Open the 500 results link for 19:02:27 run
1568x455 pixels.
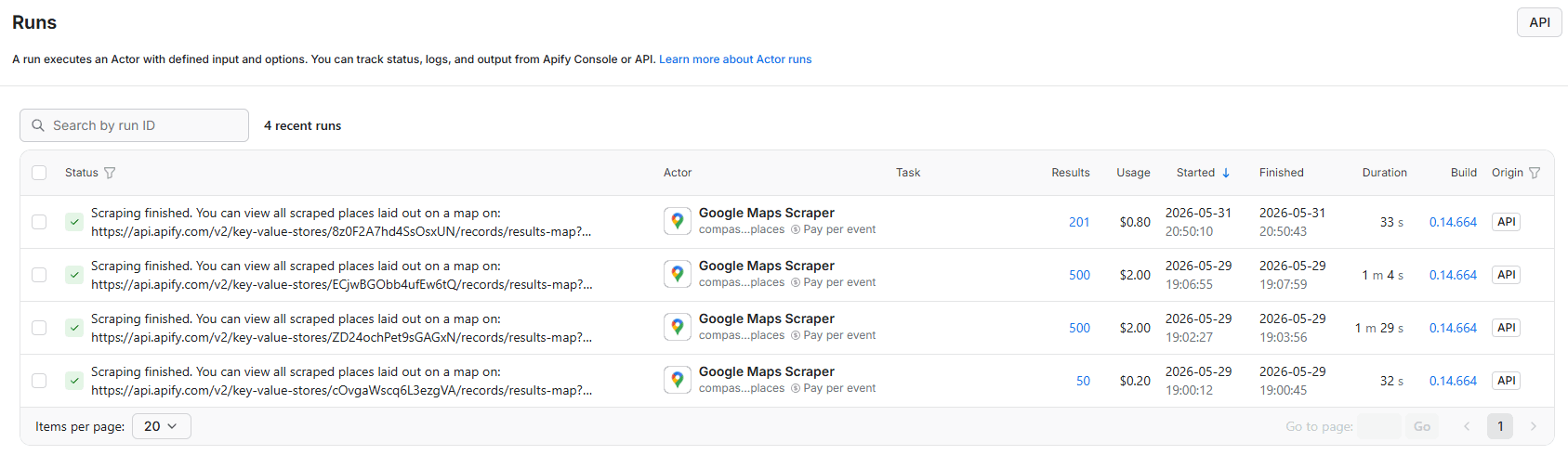(x=1079, y=328)
